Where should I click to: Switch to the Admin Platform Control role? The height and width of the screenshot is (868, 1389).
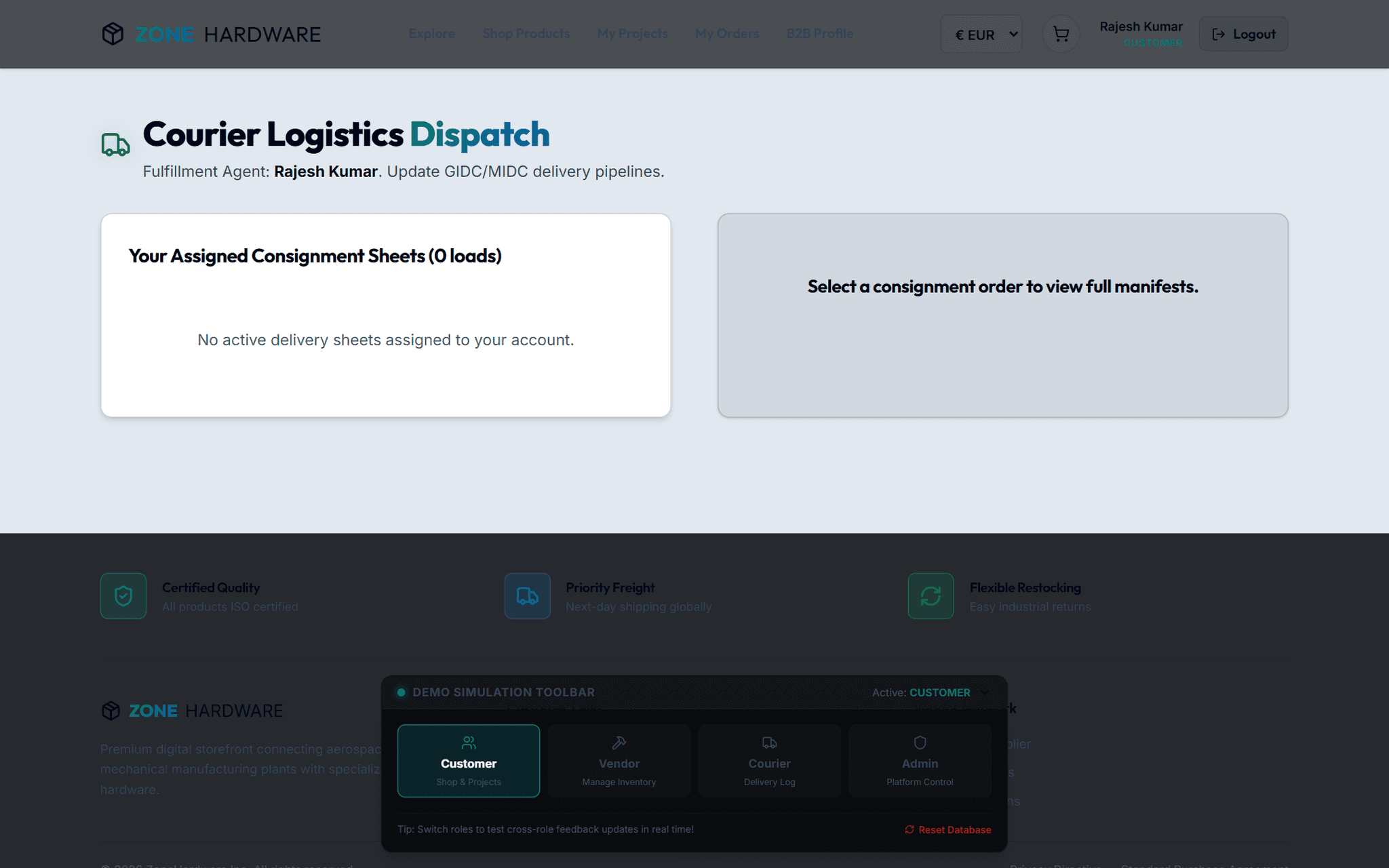click(x=920, y=761)
